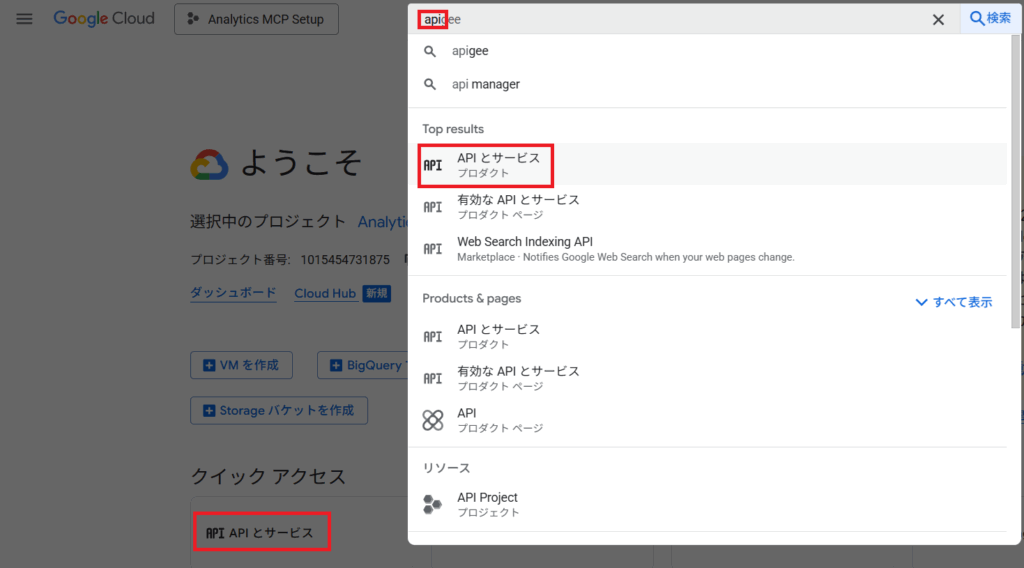
Task: Click the VM を作成 button
Action: point(241,365)
